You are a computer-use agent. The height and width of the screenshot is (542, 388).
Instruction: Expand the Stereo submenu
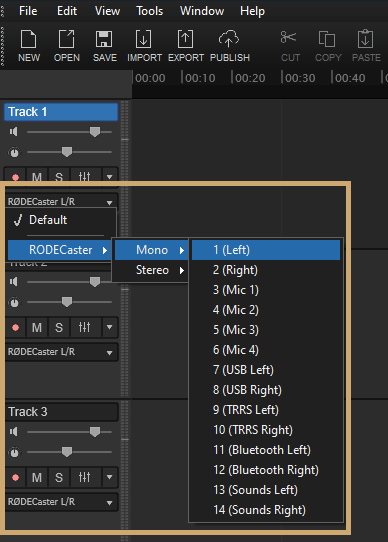coord(151,270)
